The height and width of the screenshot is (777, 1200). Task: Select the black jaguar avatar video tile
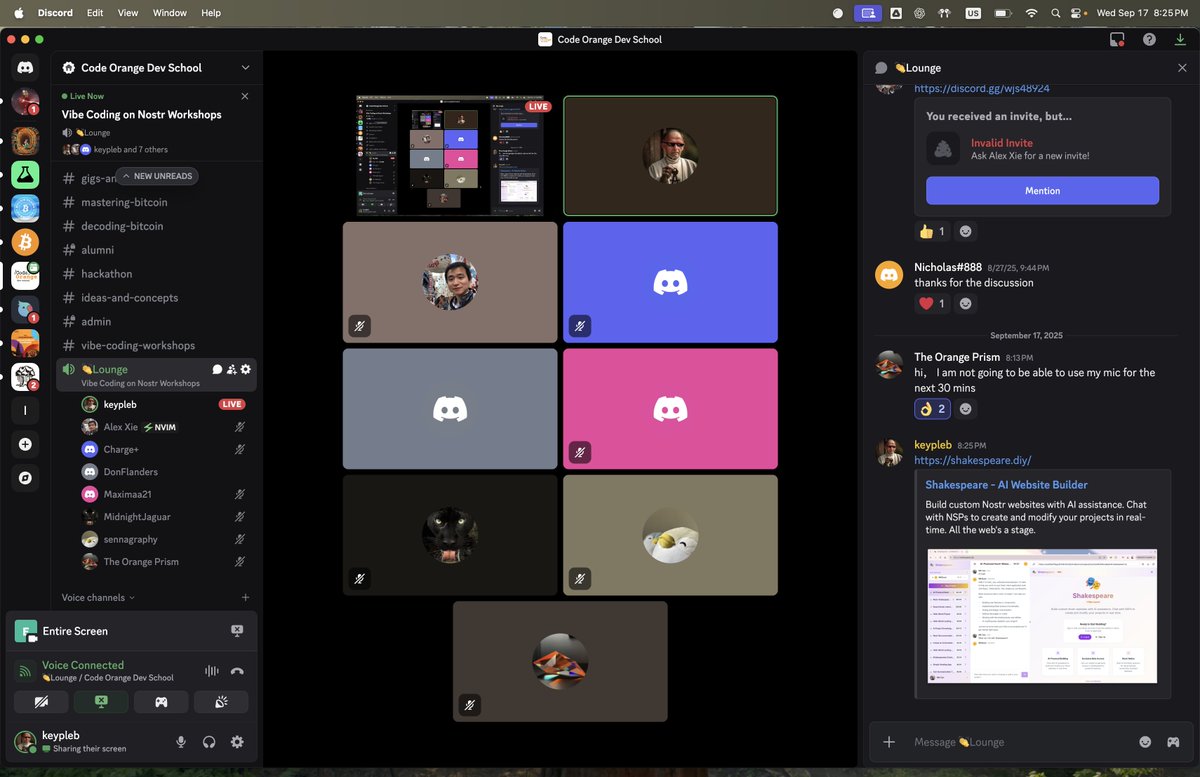tap(450, 535)
